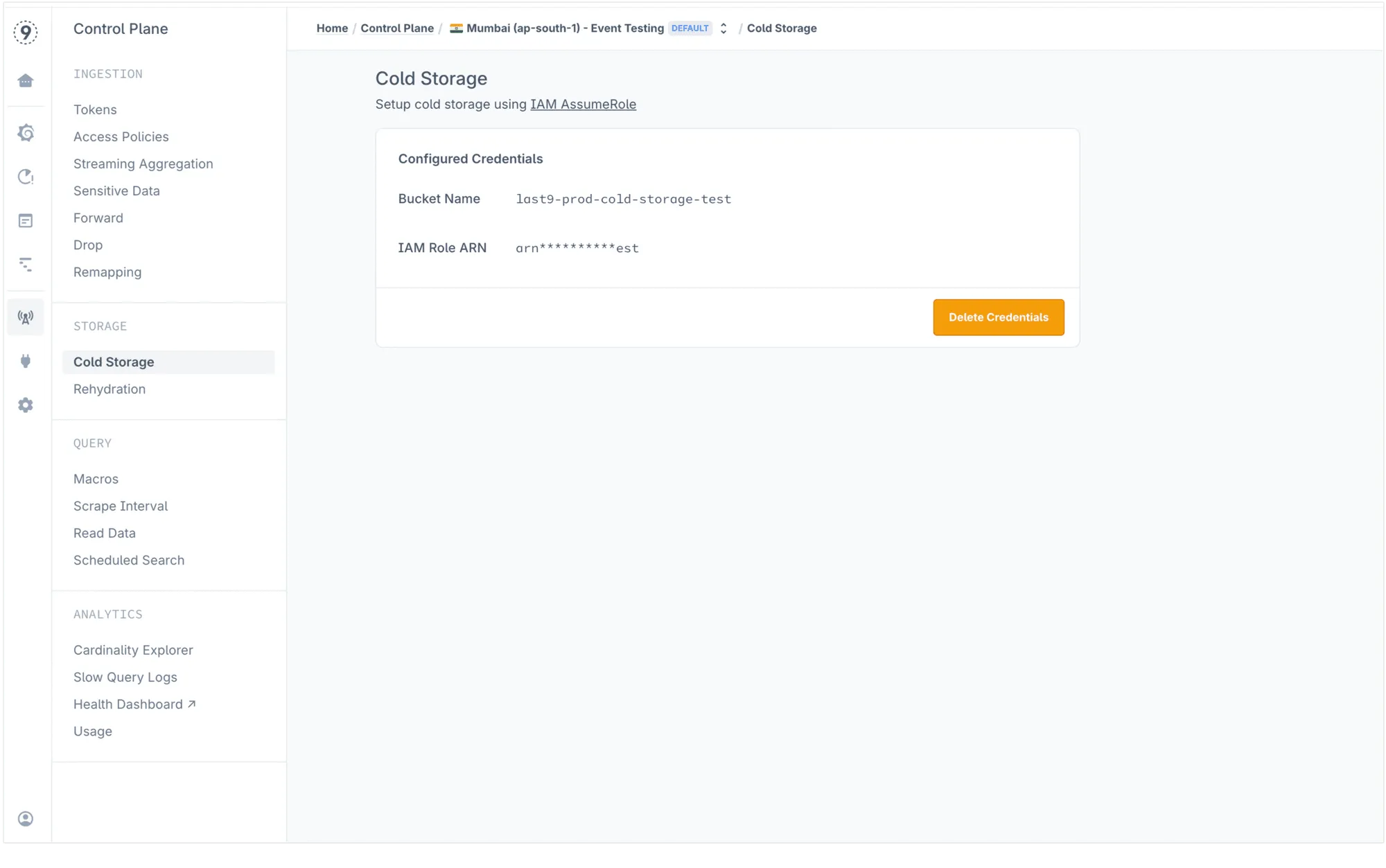Open Health Dashboard external link
The image size is (1386, 868).
pos(134,704)
